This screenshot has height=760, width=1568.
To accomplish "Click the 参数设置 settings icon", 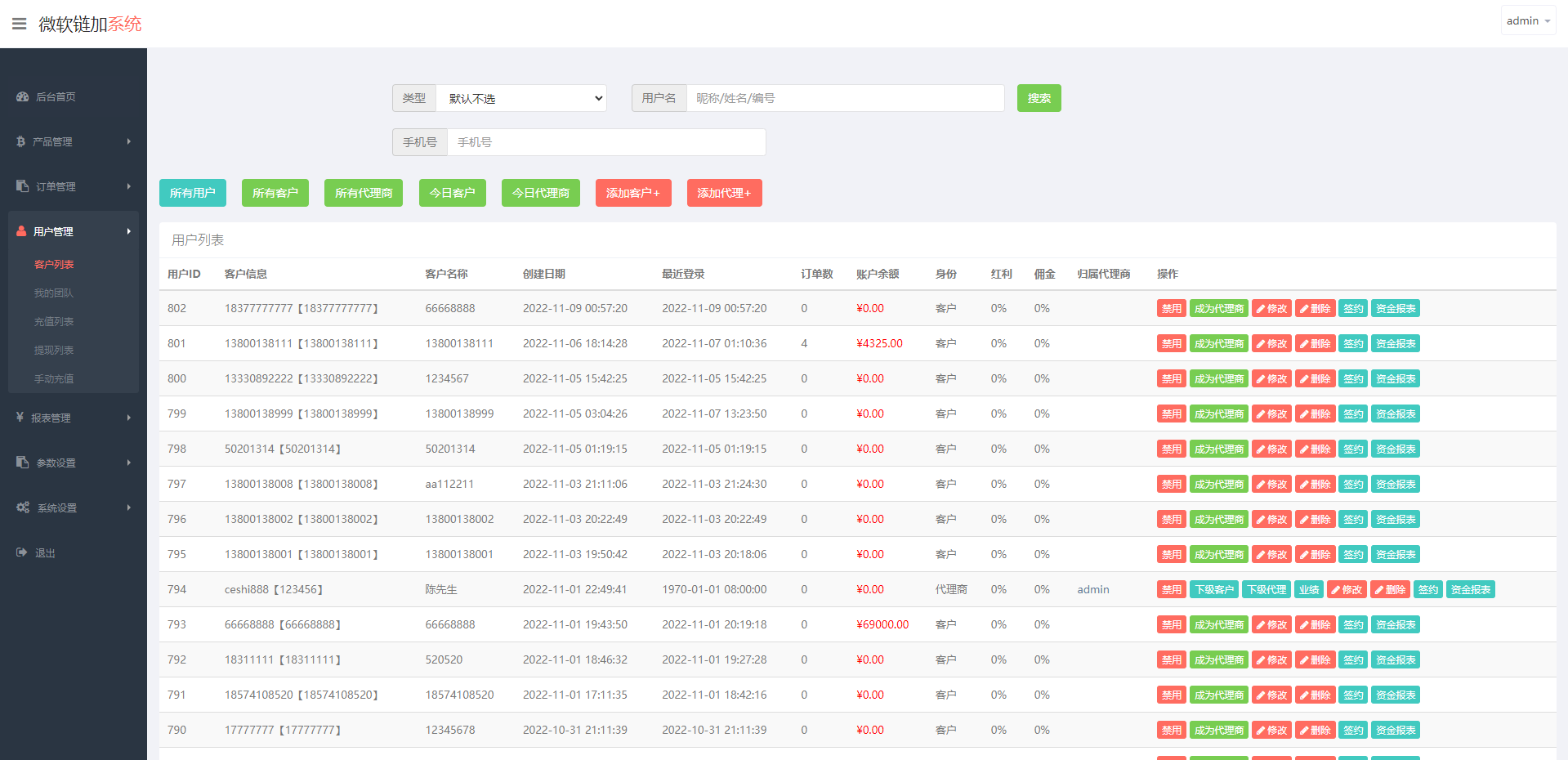I will pyautogui.click(x=21, y=462).
